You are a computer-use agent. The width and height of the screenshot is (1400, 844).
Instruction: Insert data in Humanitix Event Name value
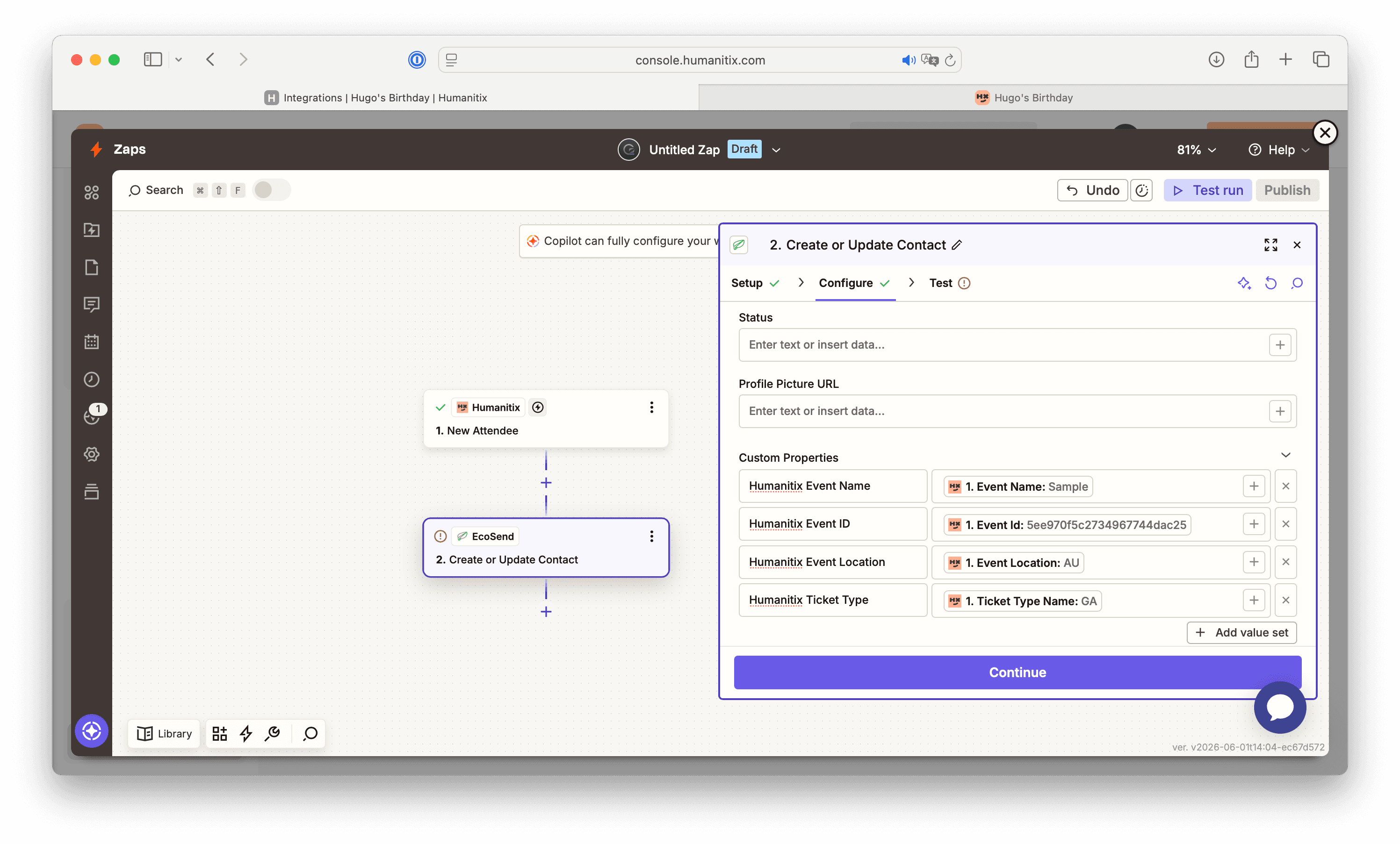point(1254,486)
